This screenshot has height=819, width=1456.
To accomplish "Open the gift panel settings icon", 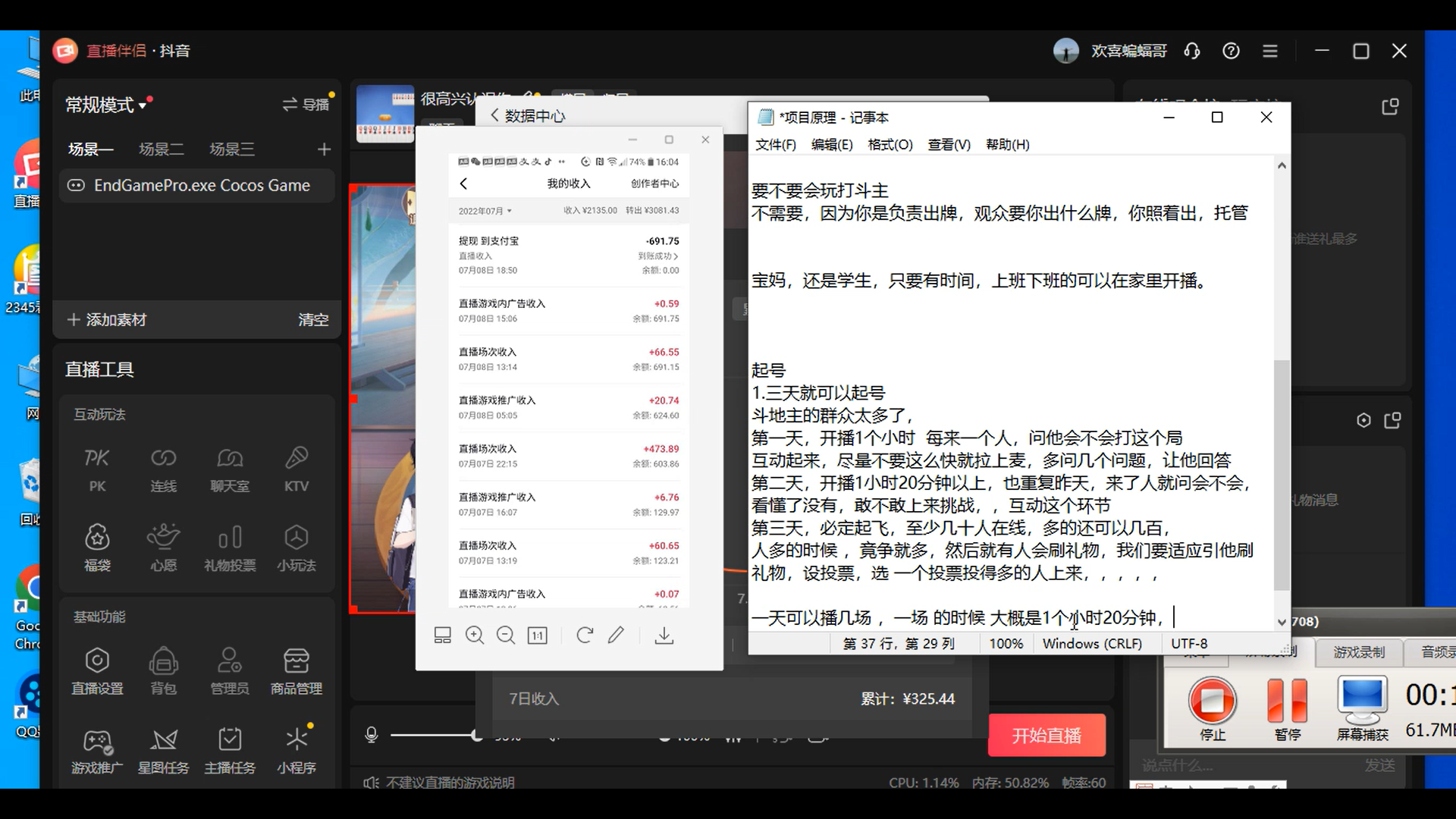I will pyautogui.click(x=1363, y=420).
